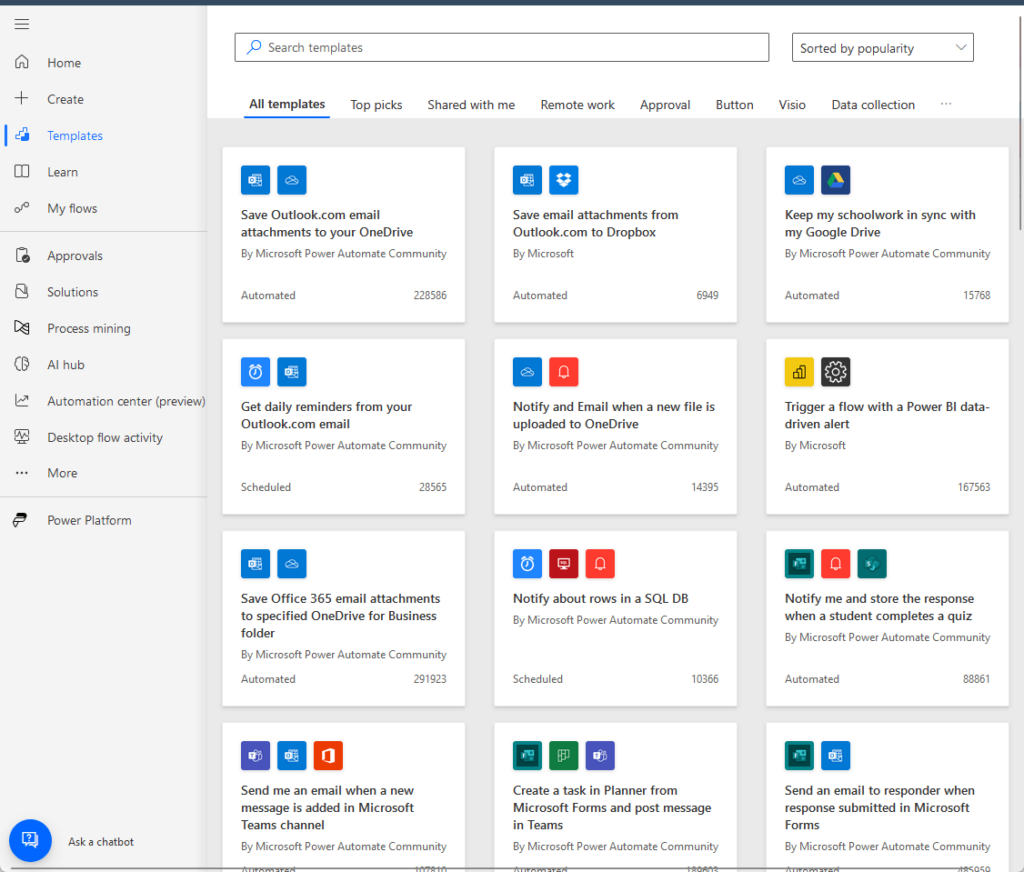Open the AI hub icon
Screen dimensions: 1024x872
22,364
